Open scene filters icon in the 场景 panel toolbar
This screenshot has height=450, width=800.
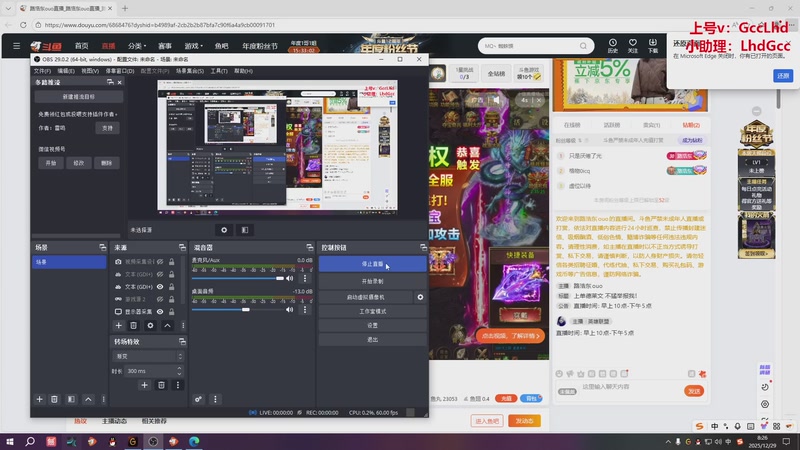[71, 399]
